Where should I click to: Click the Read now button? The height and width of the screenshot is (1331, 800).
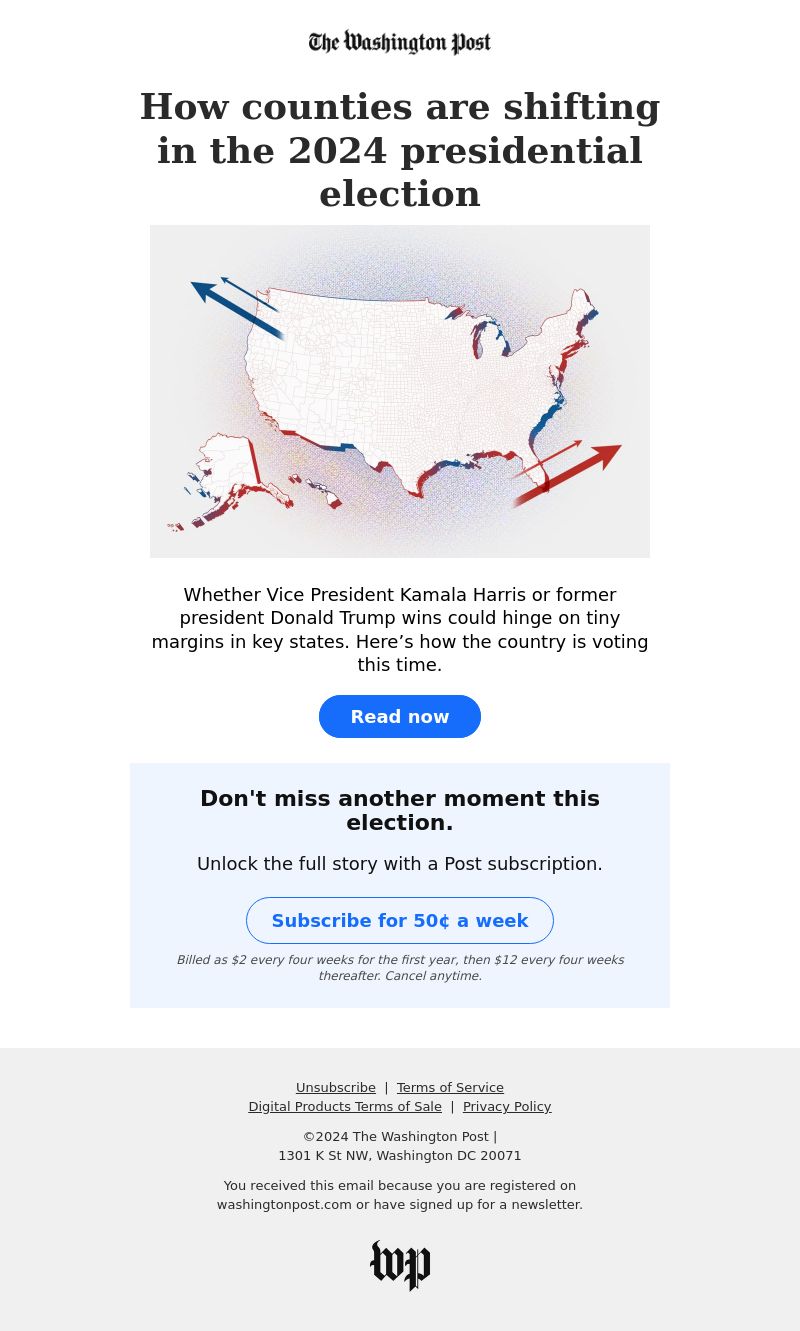tap(400, 716)
